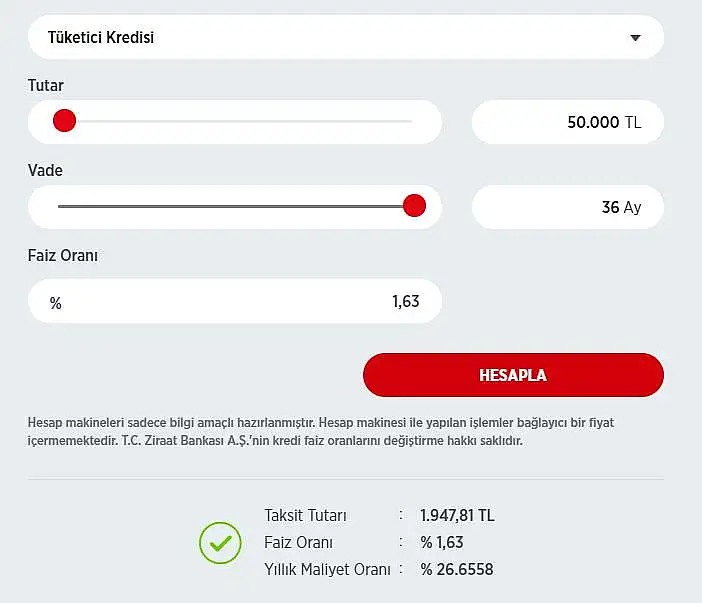Click the Faiz Oranı label above the input
The width and height of the screenshot is (702, 603).
click(63, 256)
